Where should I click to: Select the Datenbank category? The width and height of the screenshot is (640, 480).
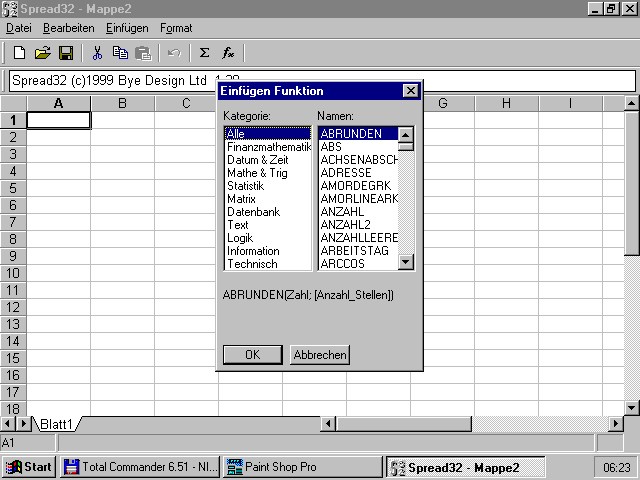click(268, 212)
